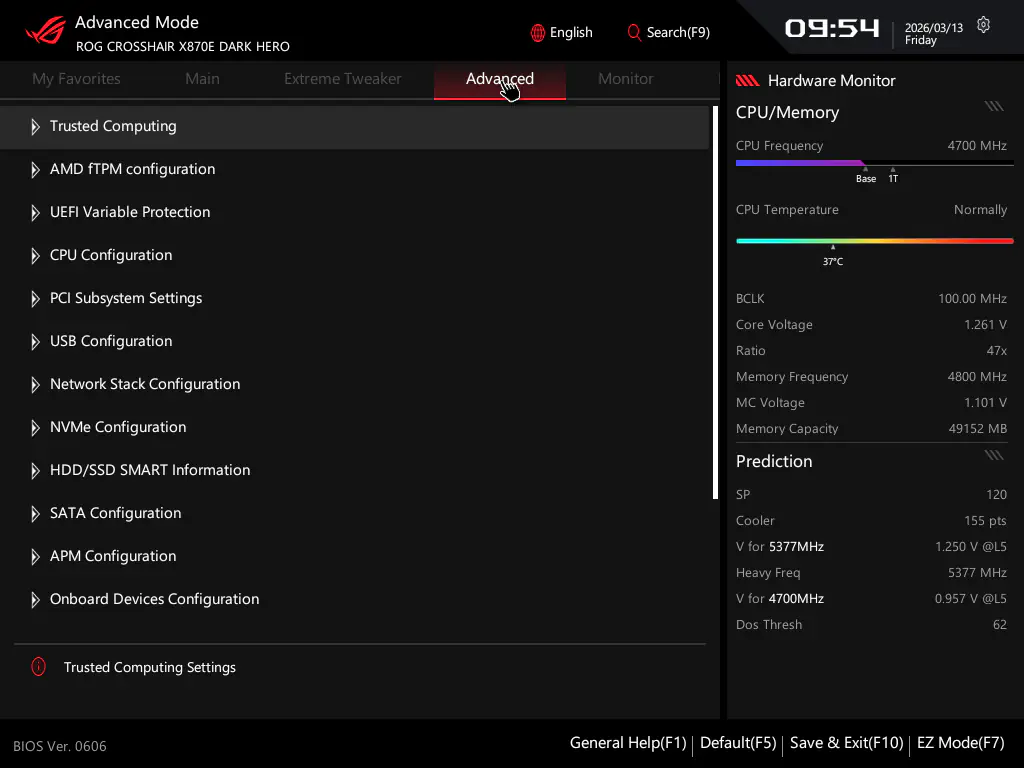Expand the PCI Subsystem Settings arrow

[x=35, y=299]
